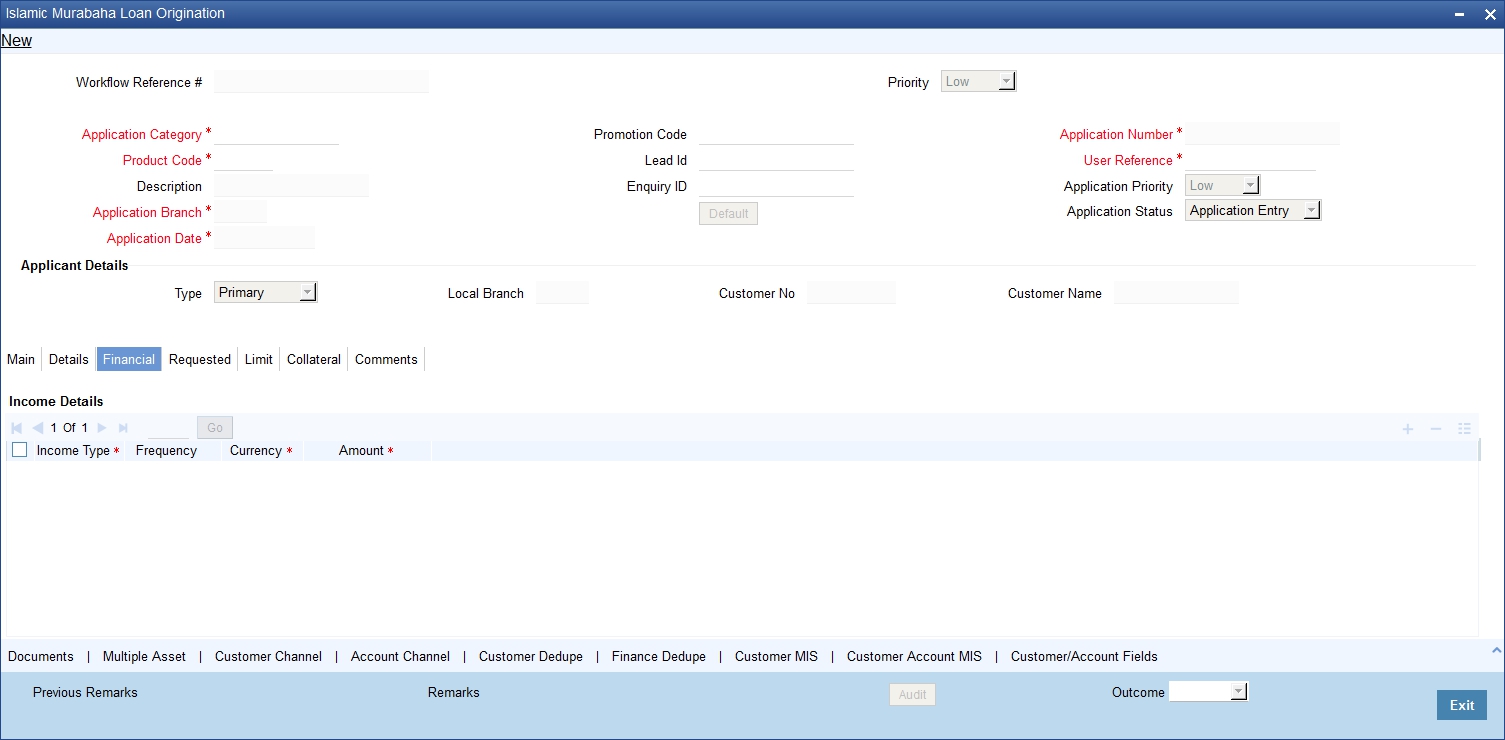Switch to the Collateral tab
1505x740 pixels.
pyautogui.click(x=314, y=359)
